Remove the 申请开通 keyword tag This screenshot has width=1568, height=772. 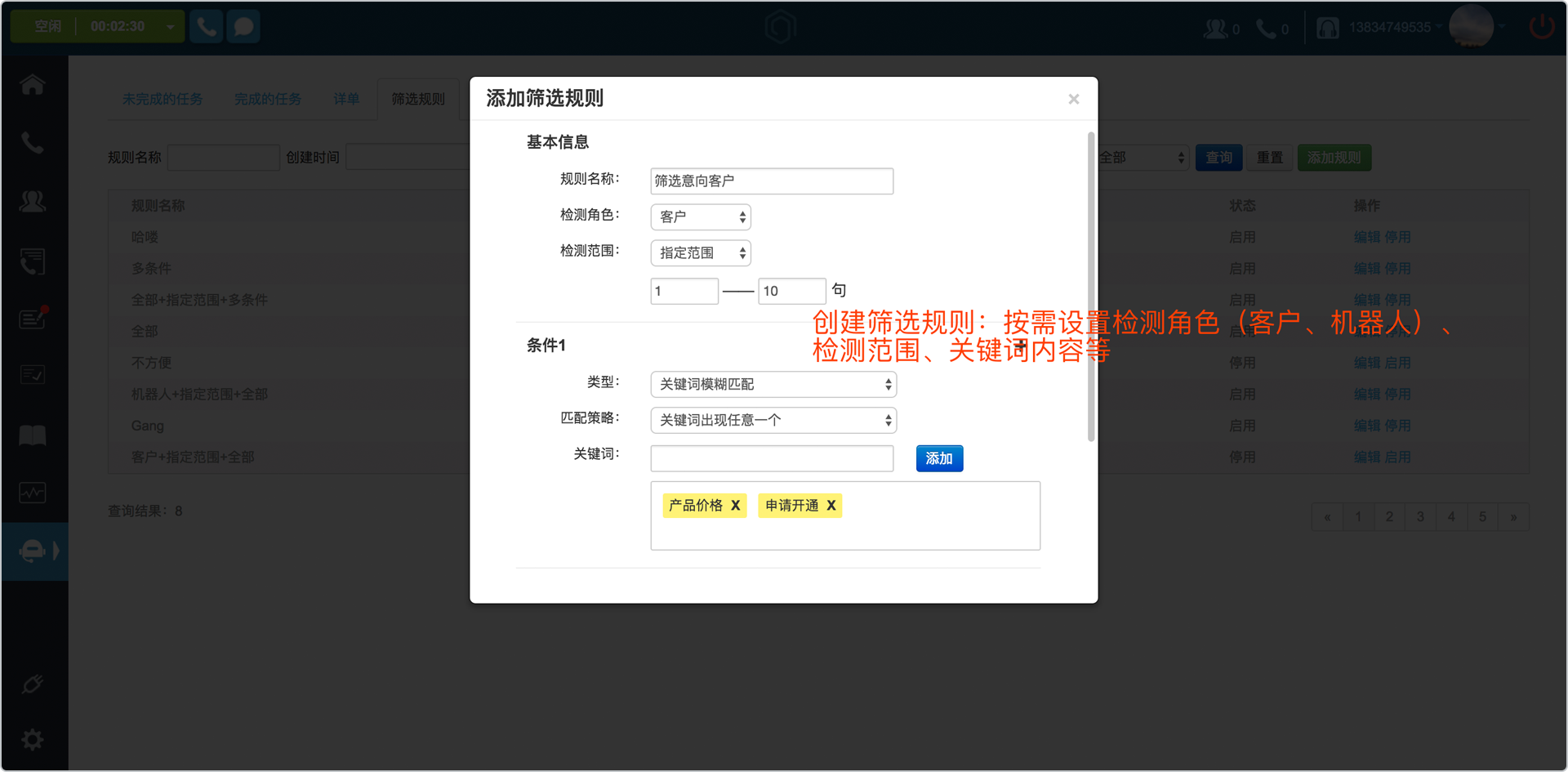[831, 506]
